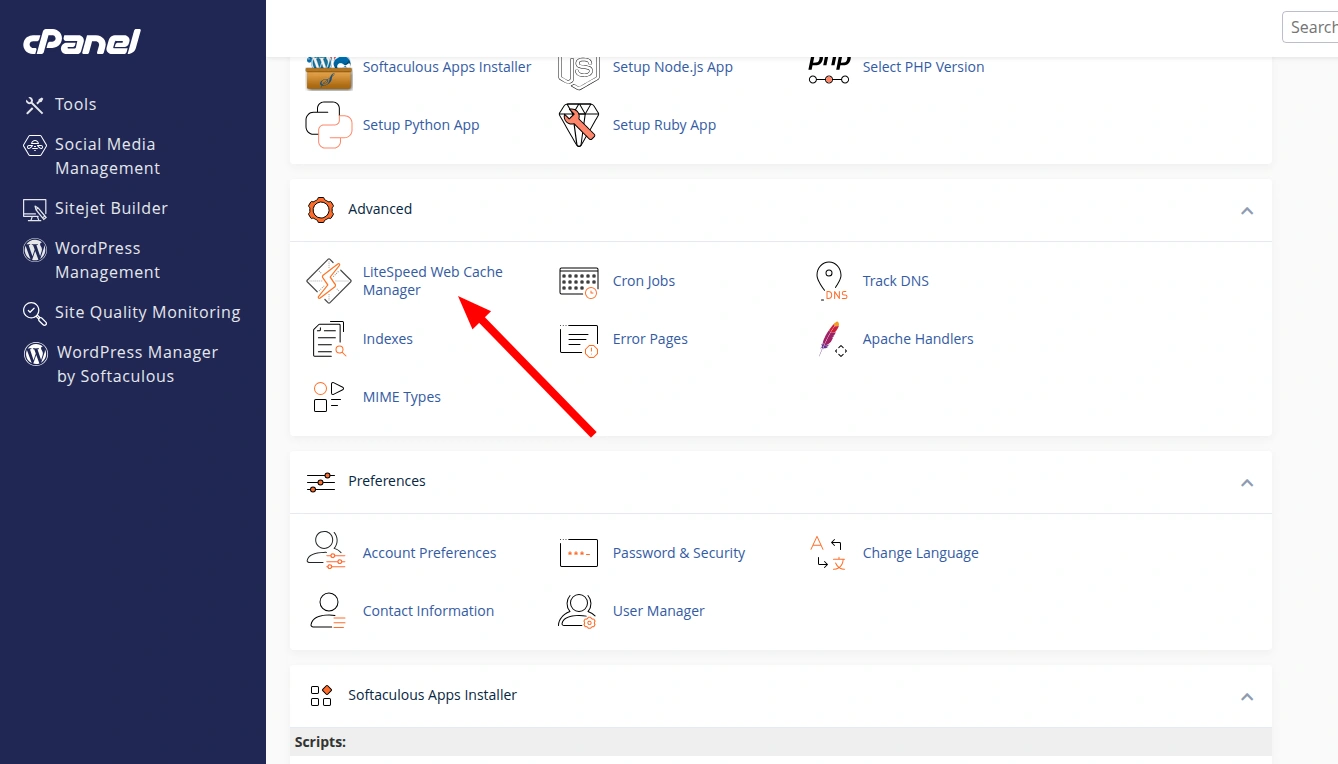
Task: Open Tools in the sidebar
Action: pos(75,104)
